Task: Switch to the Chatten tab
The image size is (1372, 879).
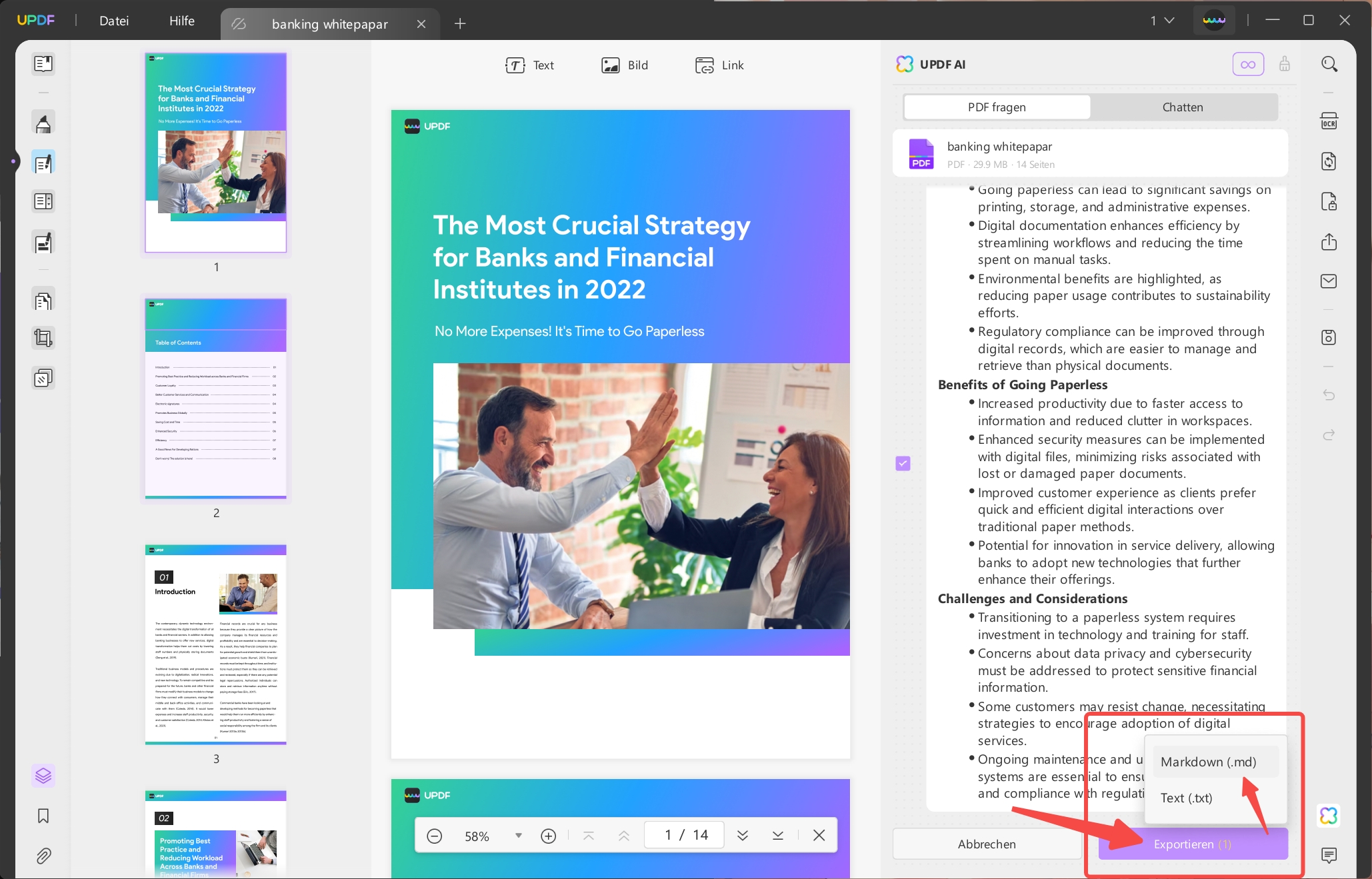Action: [1183, 107]
